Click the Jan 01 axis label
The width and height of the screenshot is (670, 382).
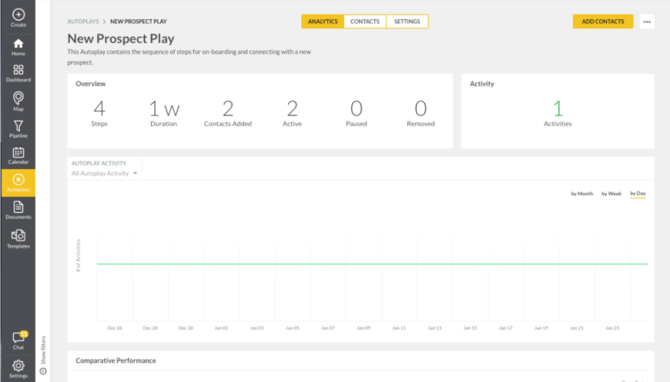(x=221, y=328)
